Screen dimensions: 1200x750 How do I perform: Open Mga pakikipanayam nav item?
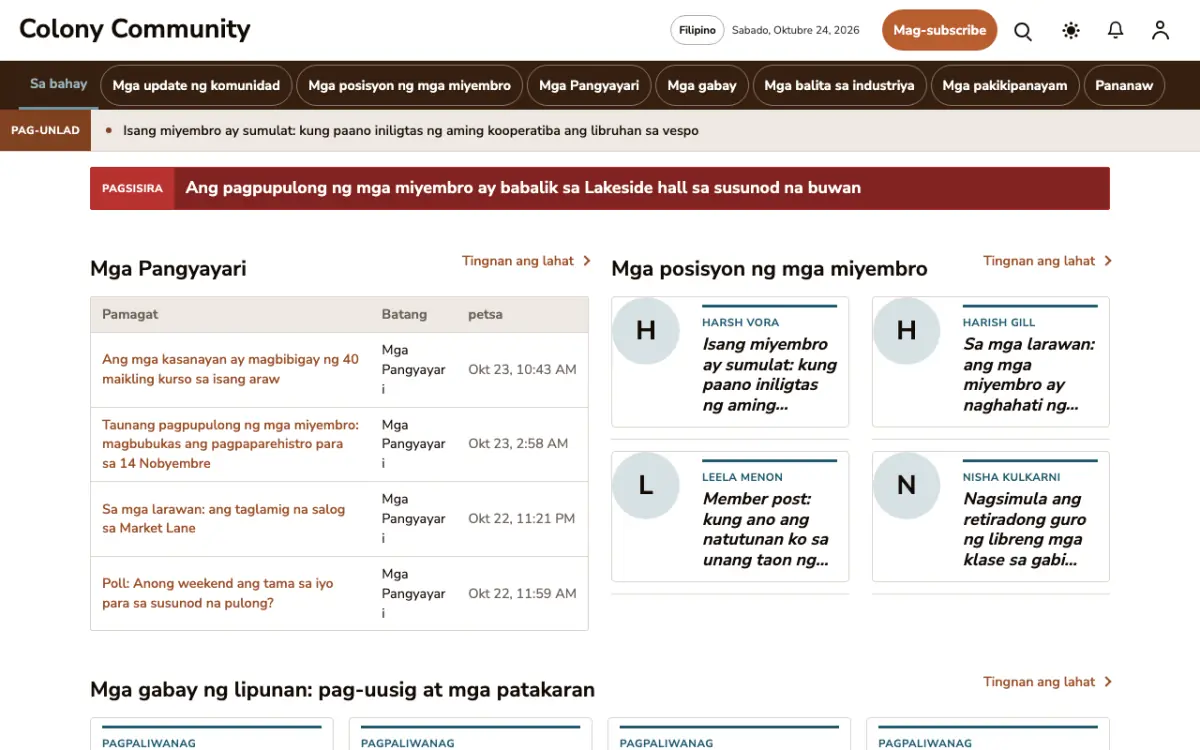(1005, 85)
